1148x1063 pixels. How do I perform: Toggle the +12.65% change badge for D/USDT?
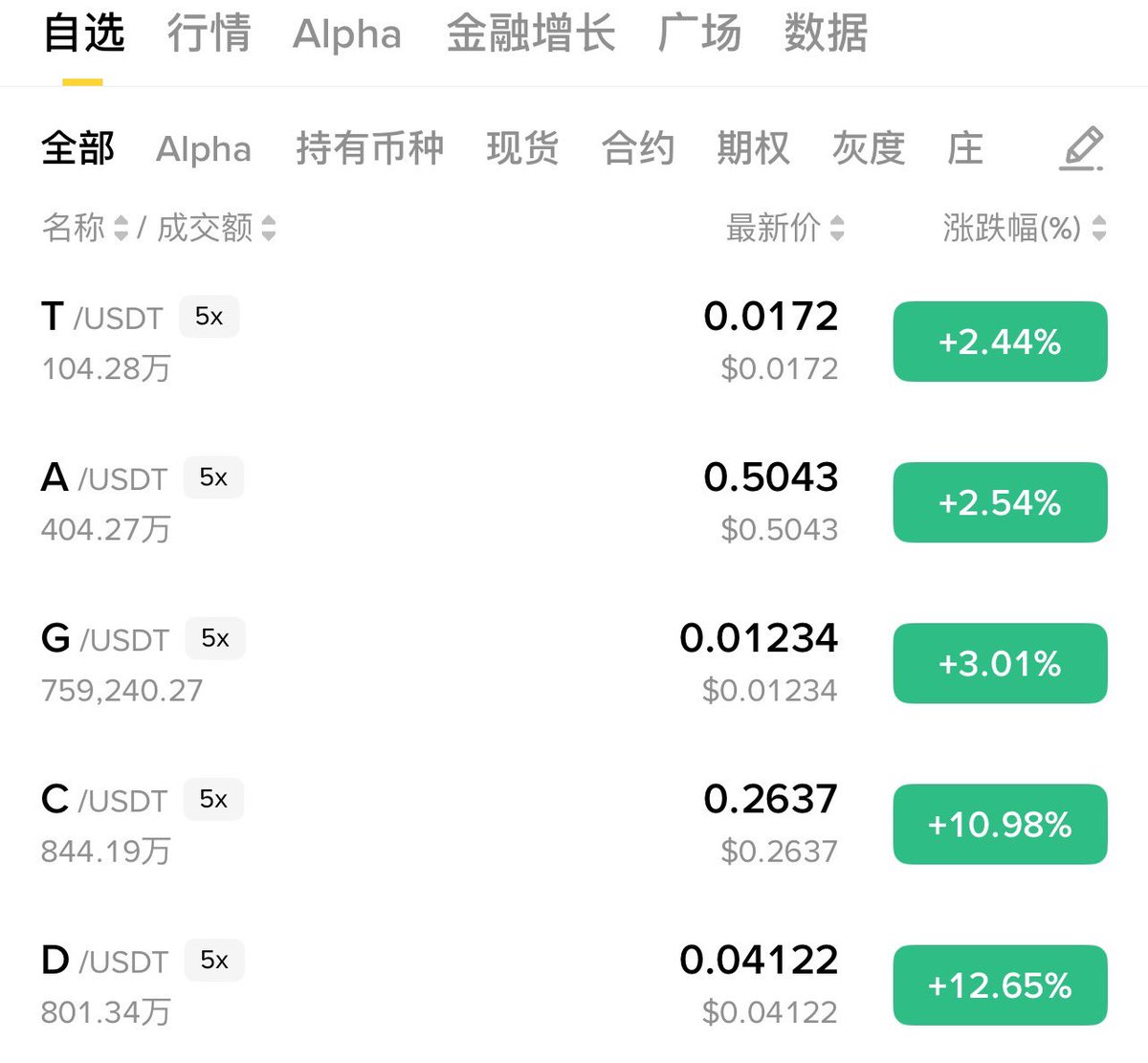tap(1000, 985)
